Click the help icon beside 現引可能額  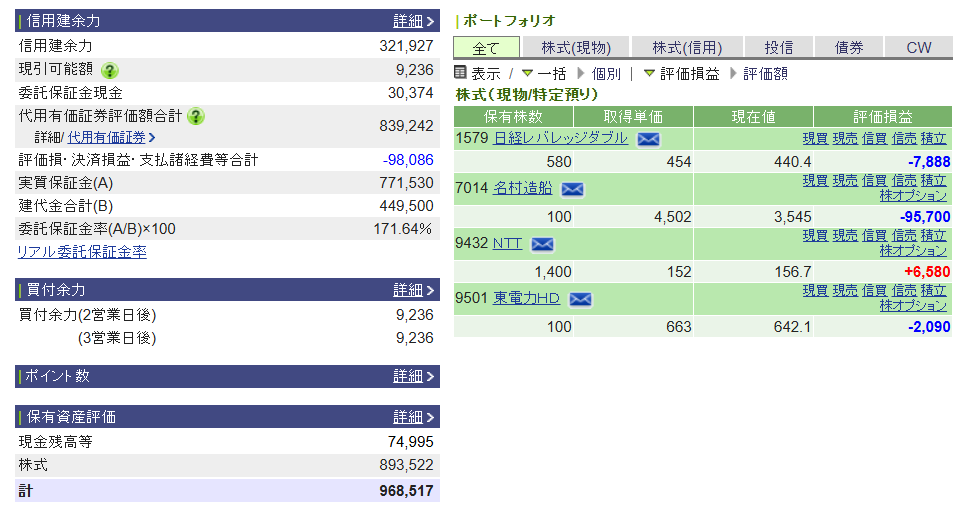point(110,70)
